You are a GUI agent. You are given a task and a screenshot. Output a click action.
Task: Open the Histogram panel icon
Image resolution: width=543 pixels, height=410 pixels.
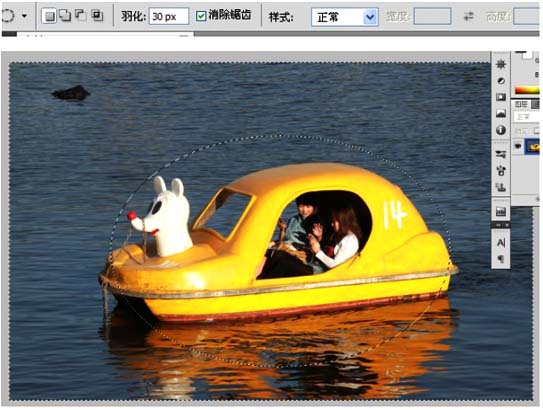(501, 114)
